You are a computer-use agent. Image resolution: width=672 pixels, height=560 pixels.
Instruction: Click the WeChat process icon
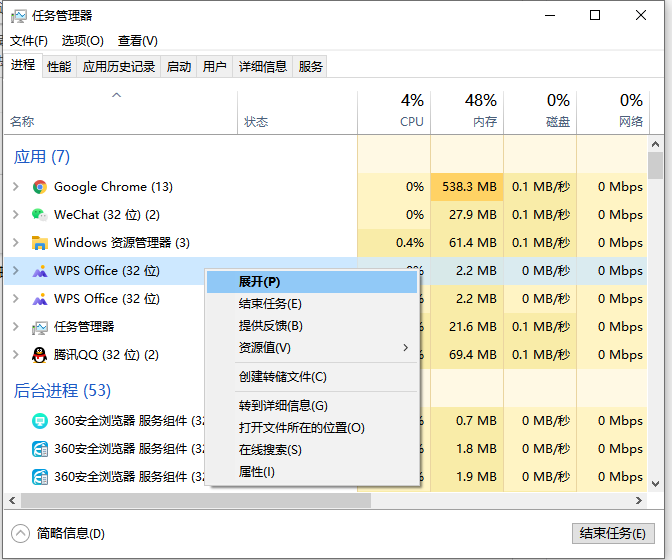click(40, 215)
